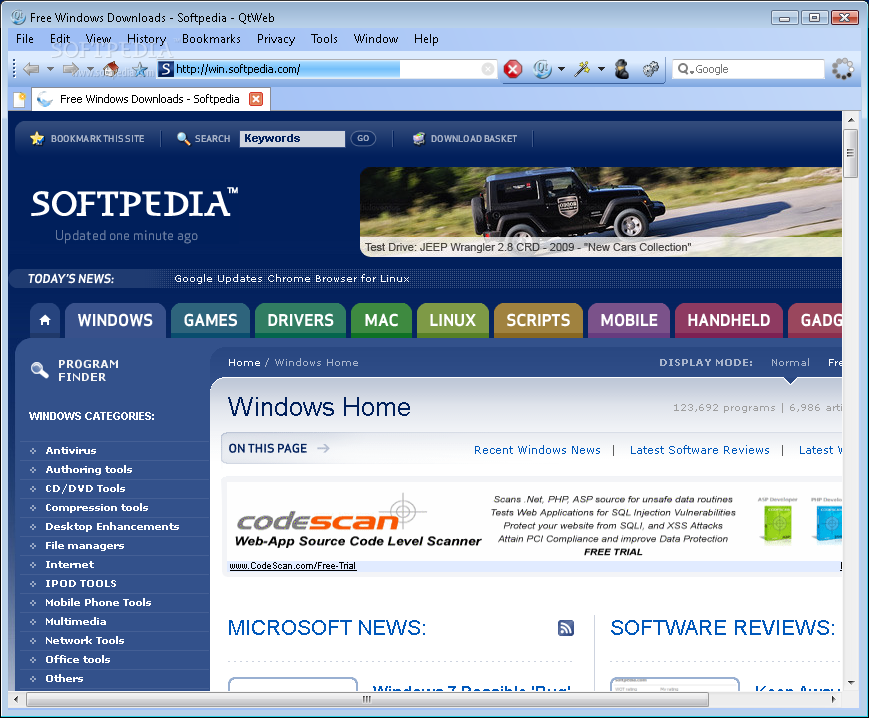Screen dimensions: 869x718
Task: Click the Softpedia S favicon in address bar
Action: 166,69
